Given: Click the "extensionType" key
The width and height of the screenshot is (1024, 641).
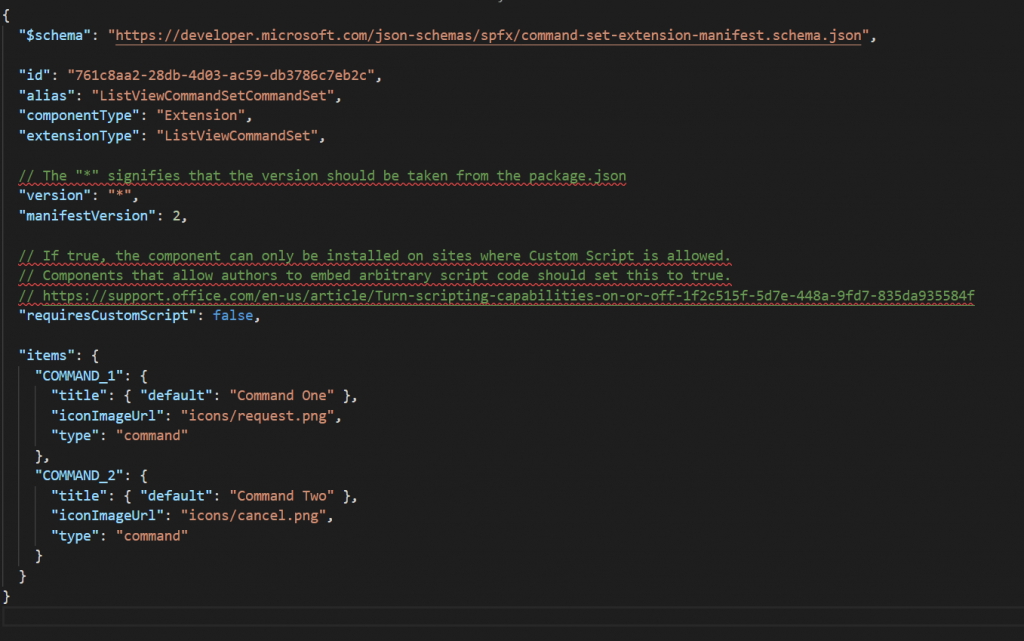Looking at the screenshot, I should [x=79, y=136].
